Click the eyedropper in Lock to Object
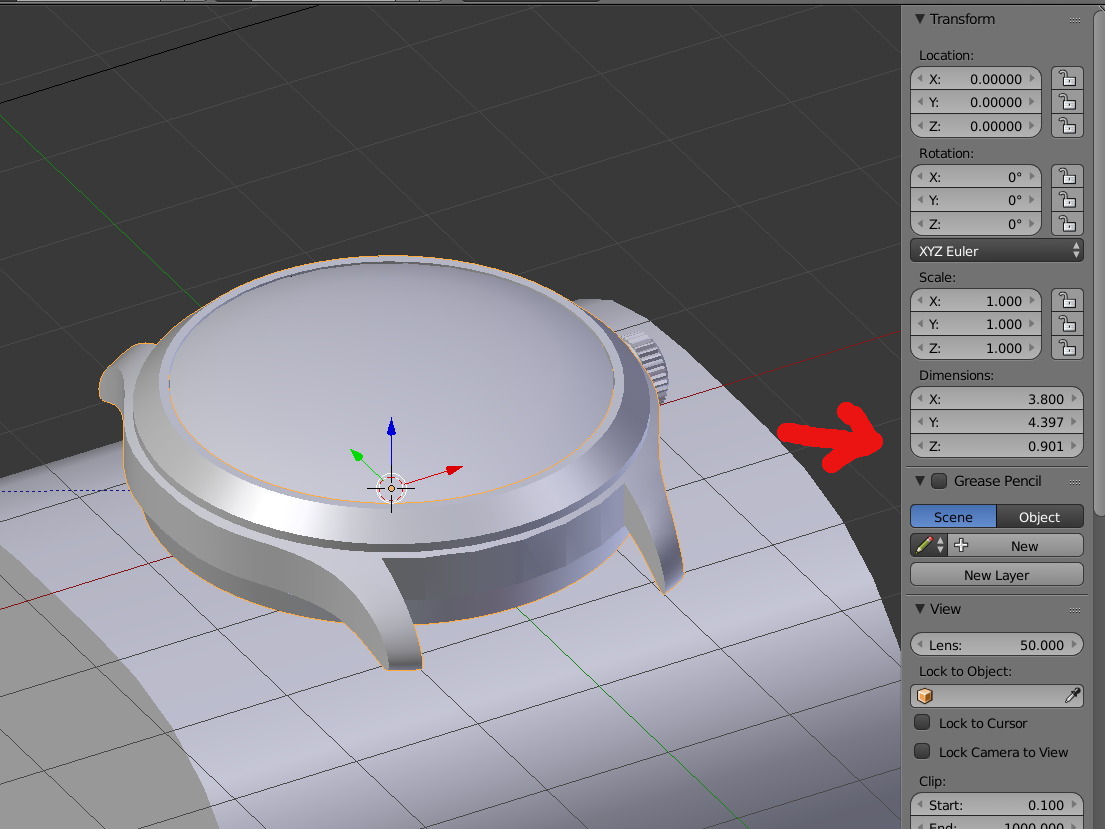The width and height of the screenshot is (1105, 829). click(1071, 696)
